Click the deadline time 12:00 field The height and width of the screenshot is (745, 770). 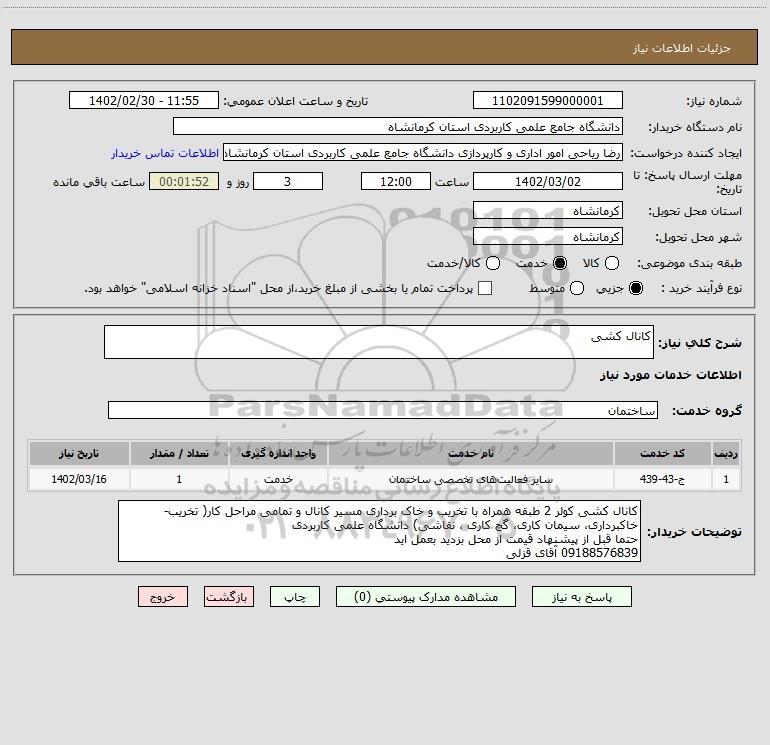point(396,181)
